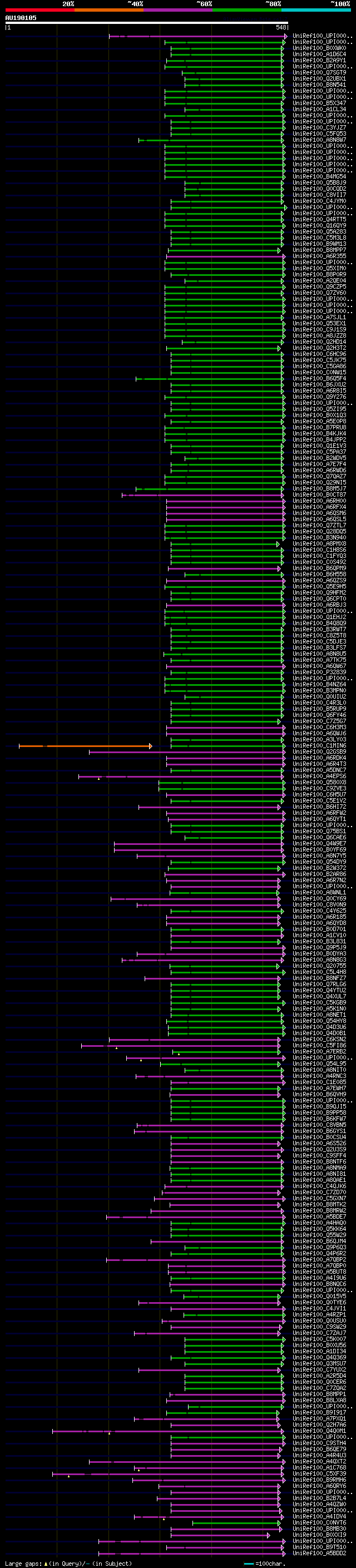The height and width of the screenshot is (1568, 356).
Task: Select the orange alignment bar for C1MIN6
Action: coord(85,746)
